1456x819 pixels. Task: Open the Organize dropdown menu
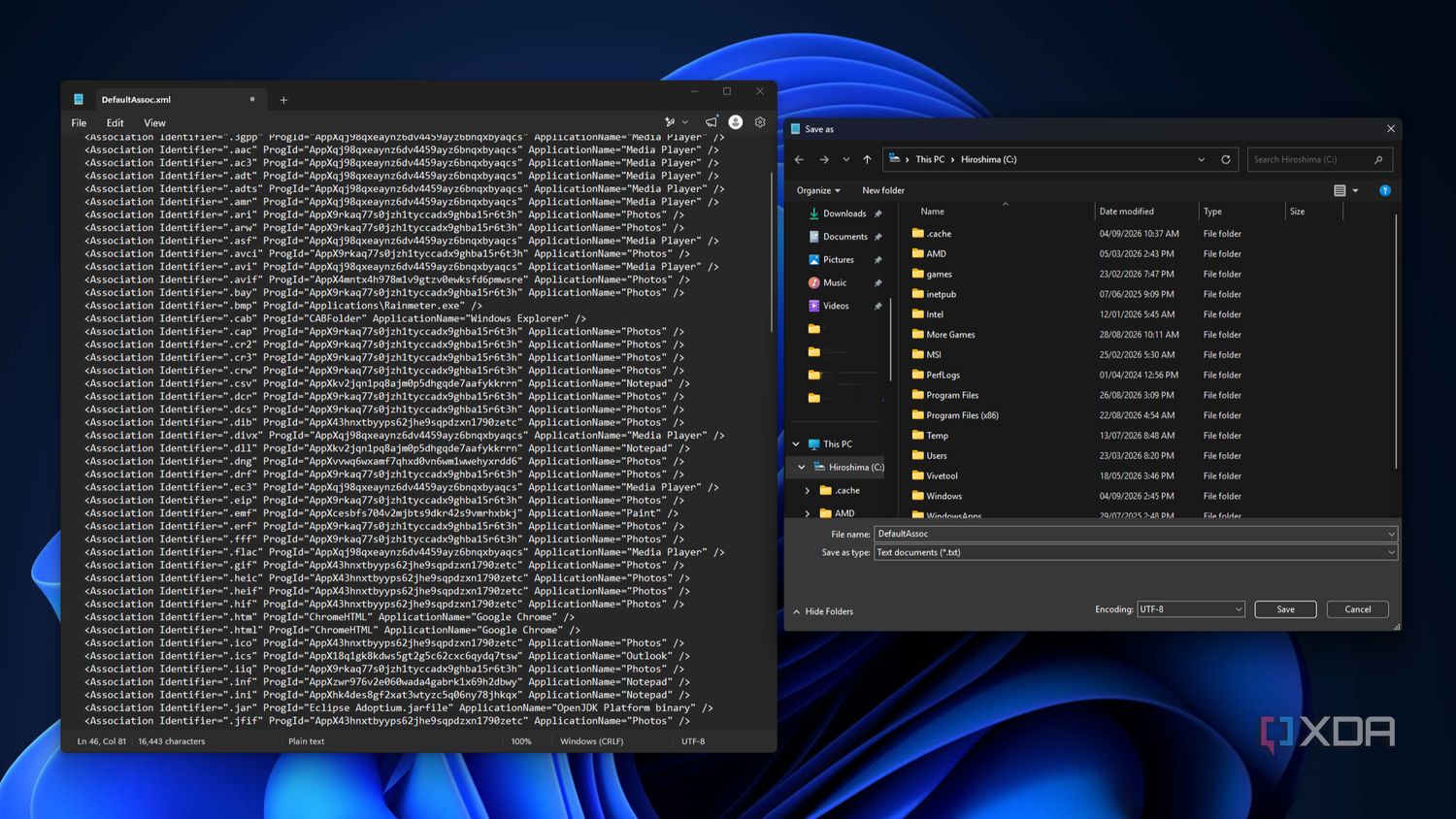(x=818, y=190)
